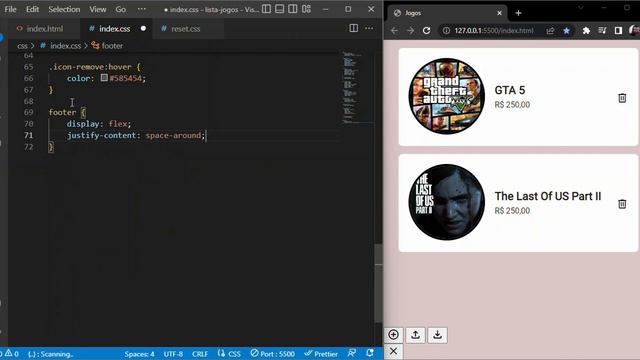Screen dimensions: 640x360
Task: Click the justify-content property text
Action: tap(101, 135)
